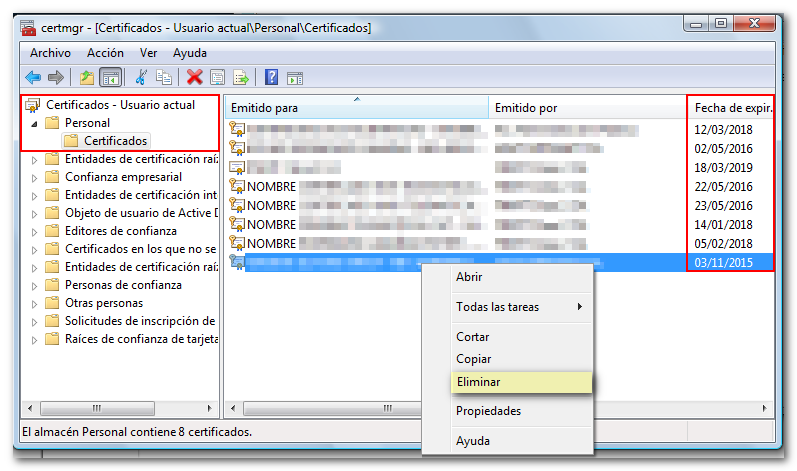Screen dimensions: 797x471
Task: Open the Archivo menu
Action: (x=50, y=52)
